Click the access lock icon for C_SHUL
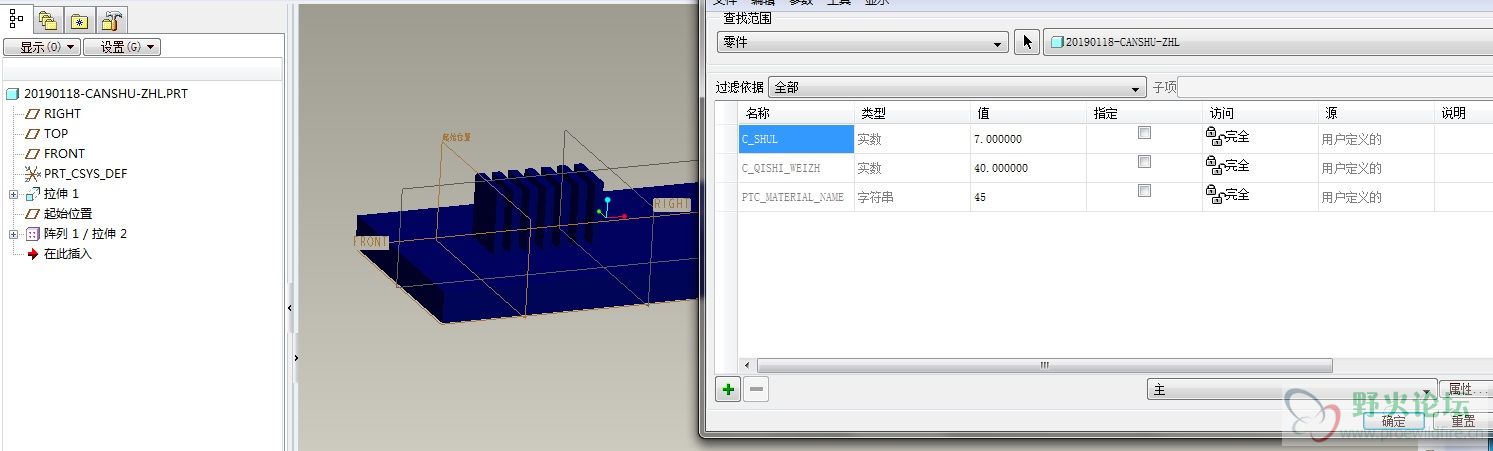This screenshot has height=451, width=1493. (1213, 137)
